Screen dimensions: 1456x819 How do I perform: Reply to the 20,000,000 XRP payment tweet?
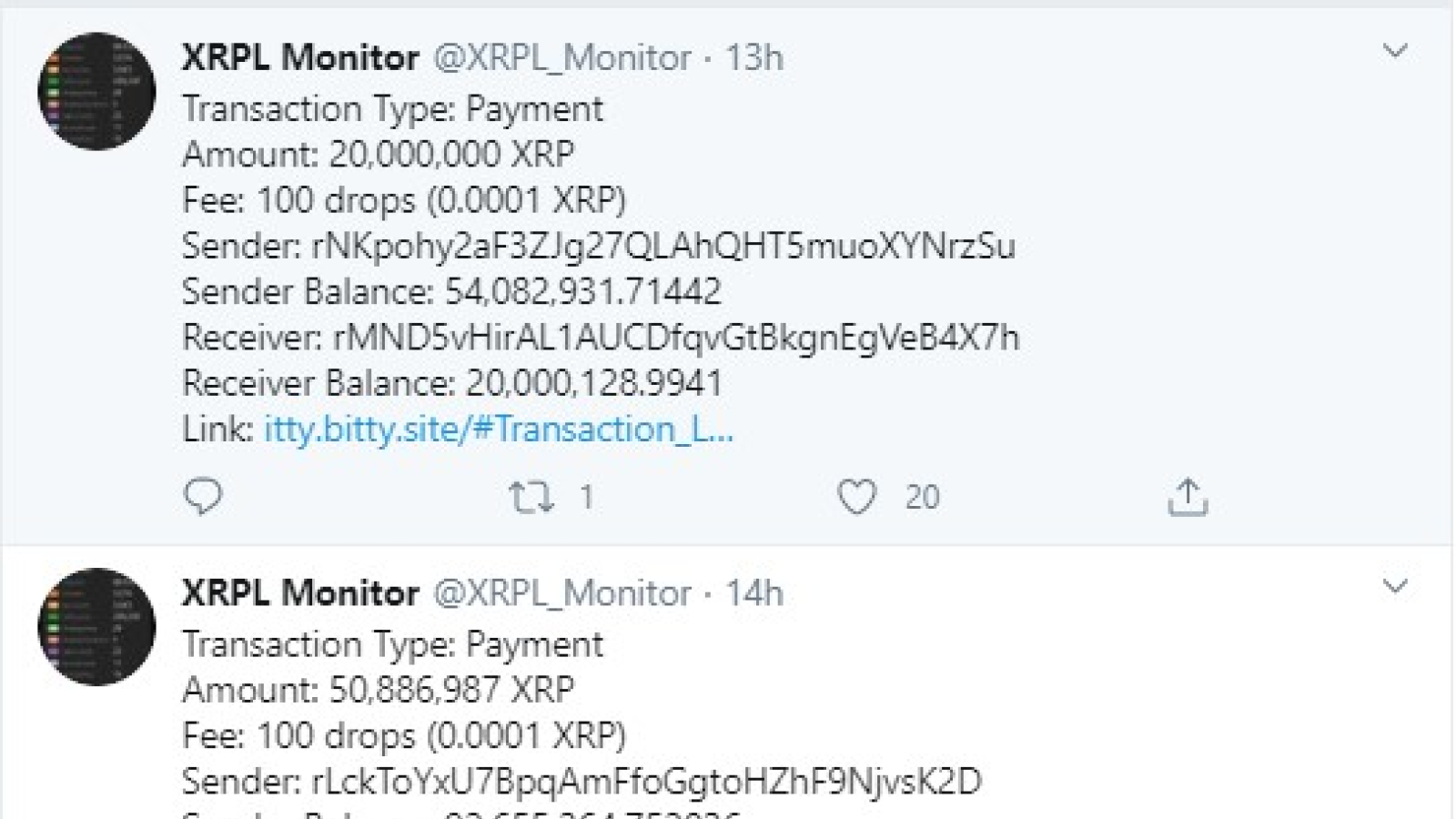point(202,497)
